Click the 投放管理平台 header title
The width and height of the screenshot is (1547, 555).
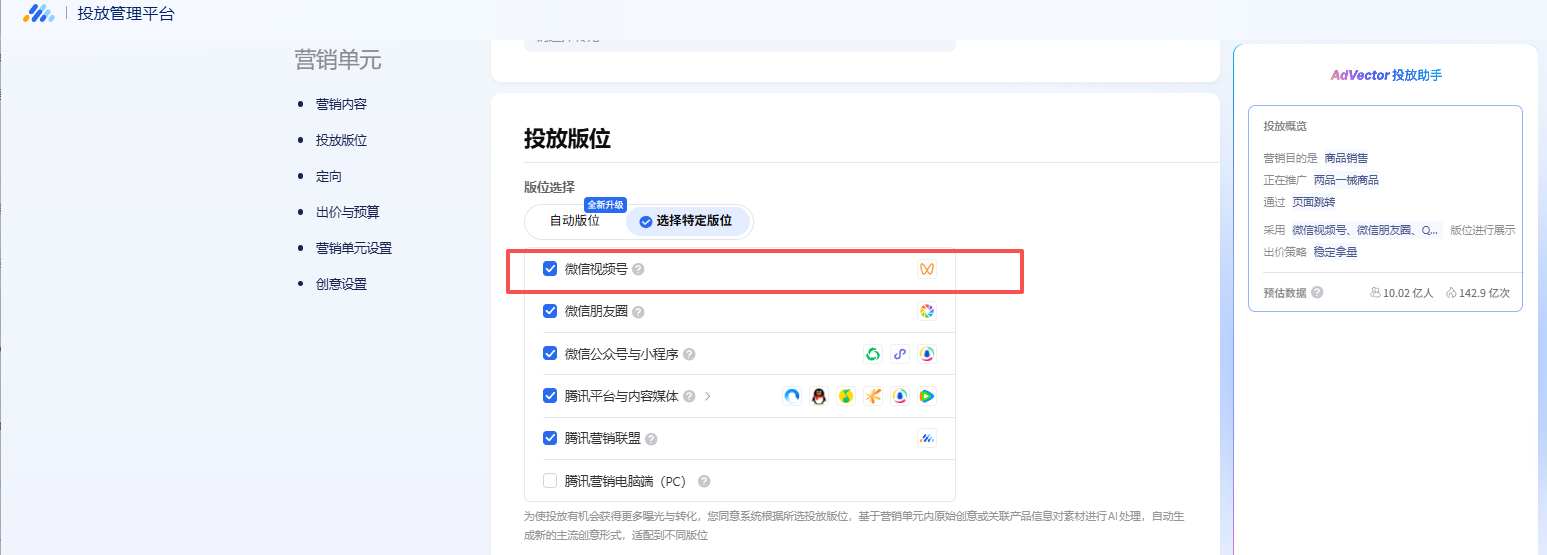click(x=126, y=14)
